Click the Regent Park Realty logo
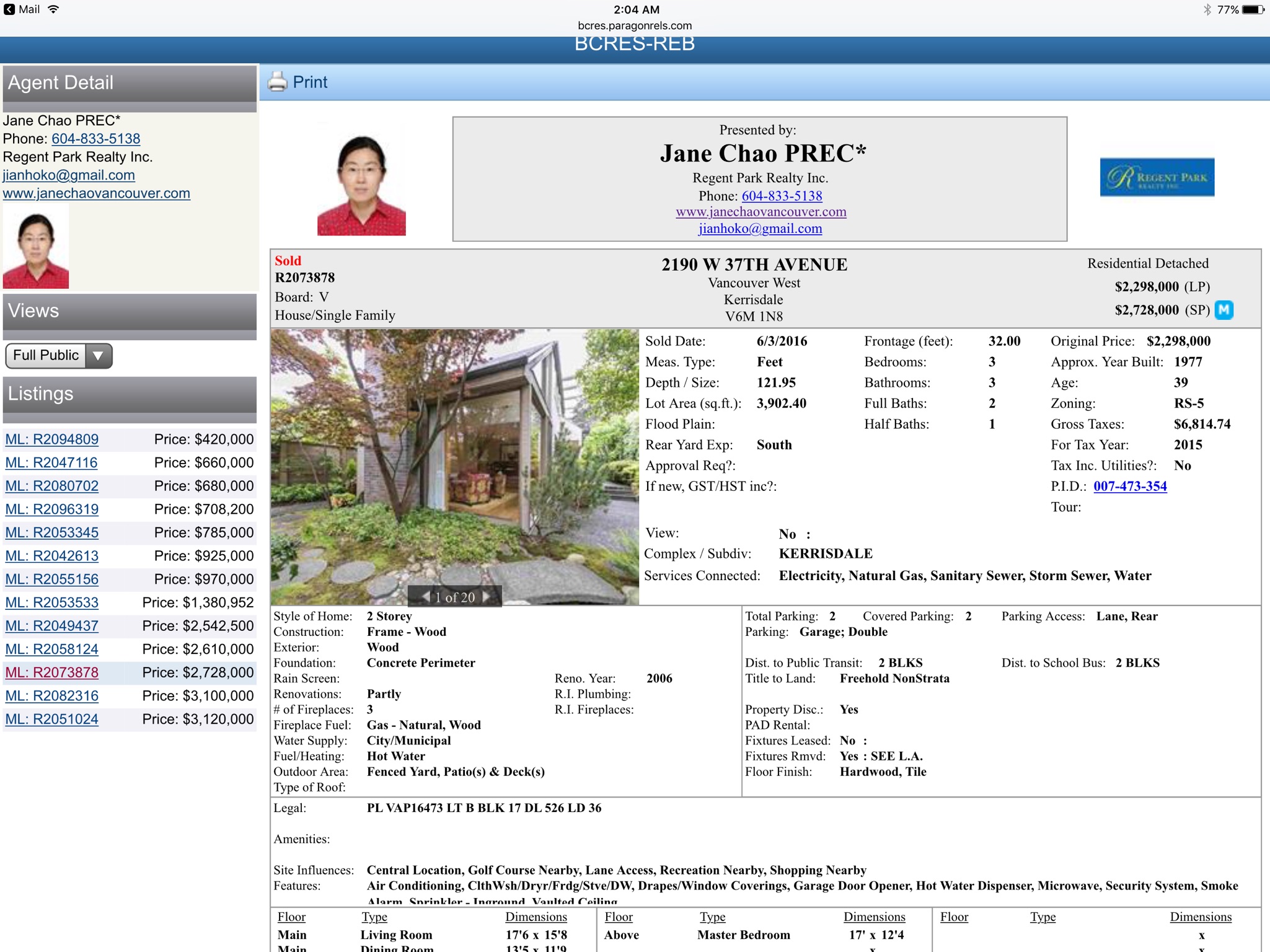This screenshot has height=952, width=1270. tap(1157, 177)
